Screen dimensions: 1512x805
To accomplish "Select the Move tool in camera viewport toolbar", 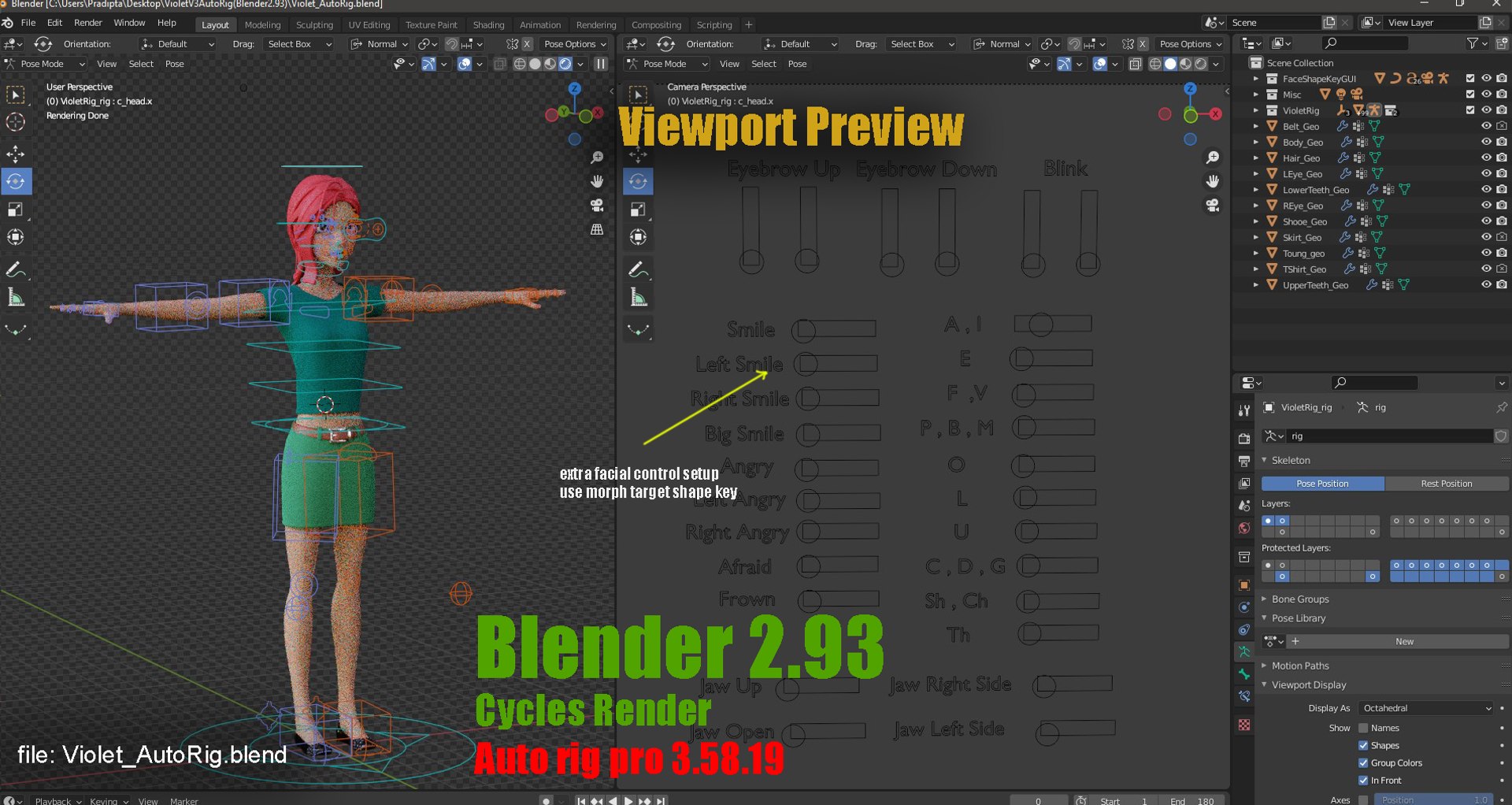I will point(639,154).
